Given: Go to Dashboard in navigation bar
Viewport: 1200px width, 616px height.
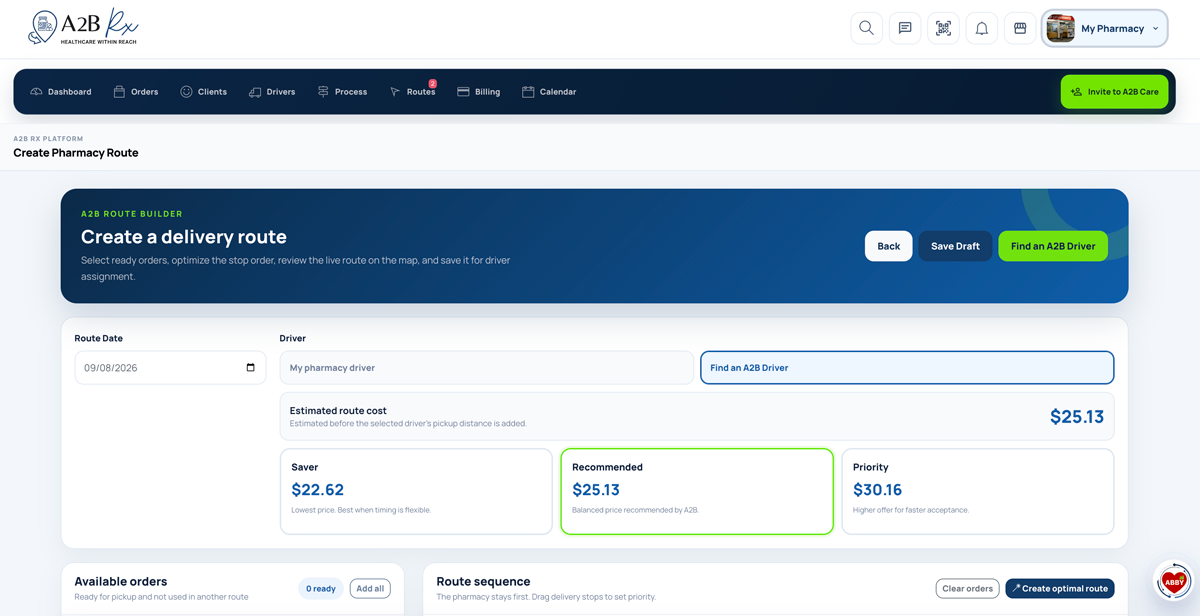Looking at the screenshot, I should click(x=61, y=92).
